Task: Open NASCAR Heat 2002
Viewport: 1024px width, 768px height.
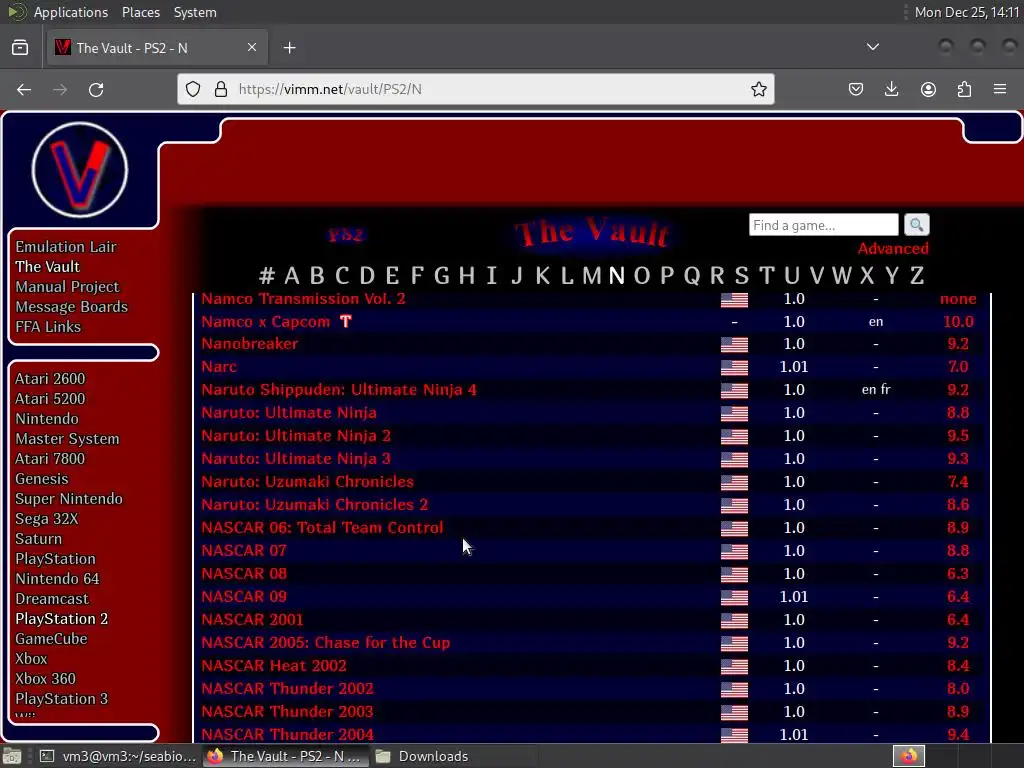Action: (x=274, y=665)
